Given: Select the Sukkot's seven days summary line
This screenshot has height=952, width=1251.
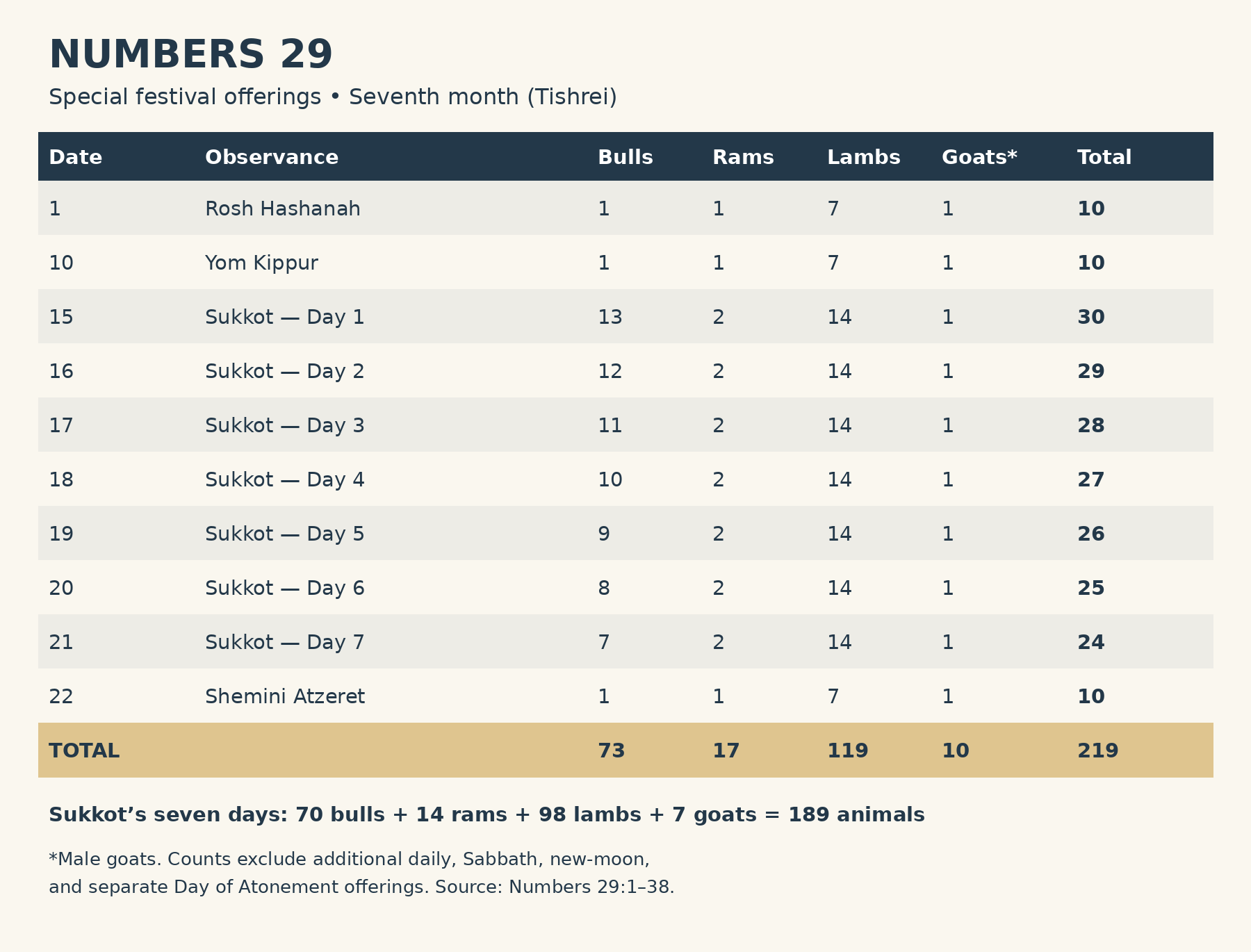Looking at the screenshot, I should pyautogui.click(x=486, y=814).
